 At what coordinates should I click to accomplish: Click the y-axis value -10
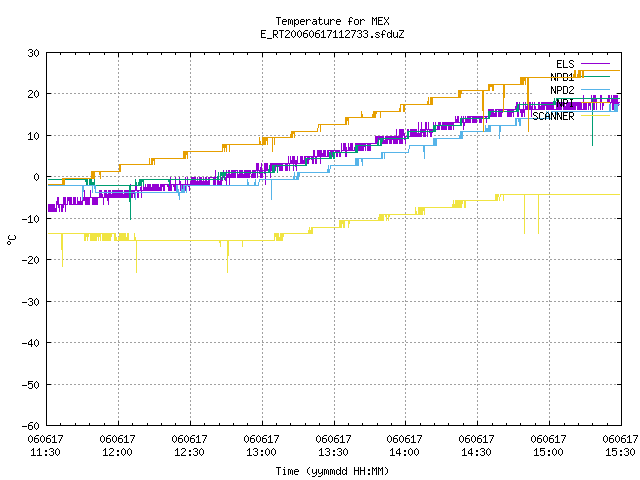31,219
